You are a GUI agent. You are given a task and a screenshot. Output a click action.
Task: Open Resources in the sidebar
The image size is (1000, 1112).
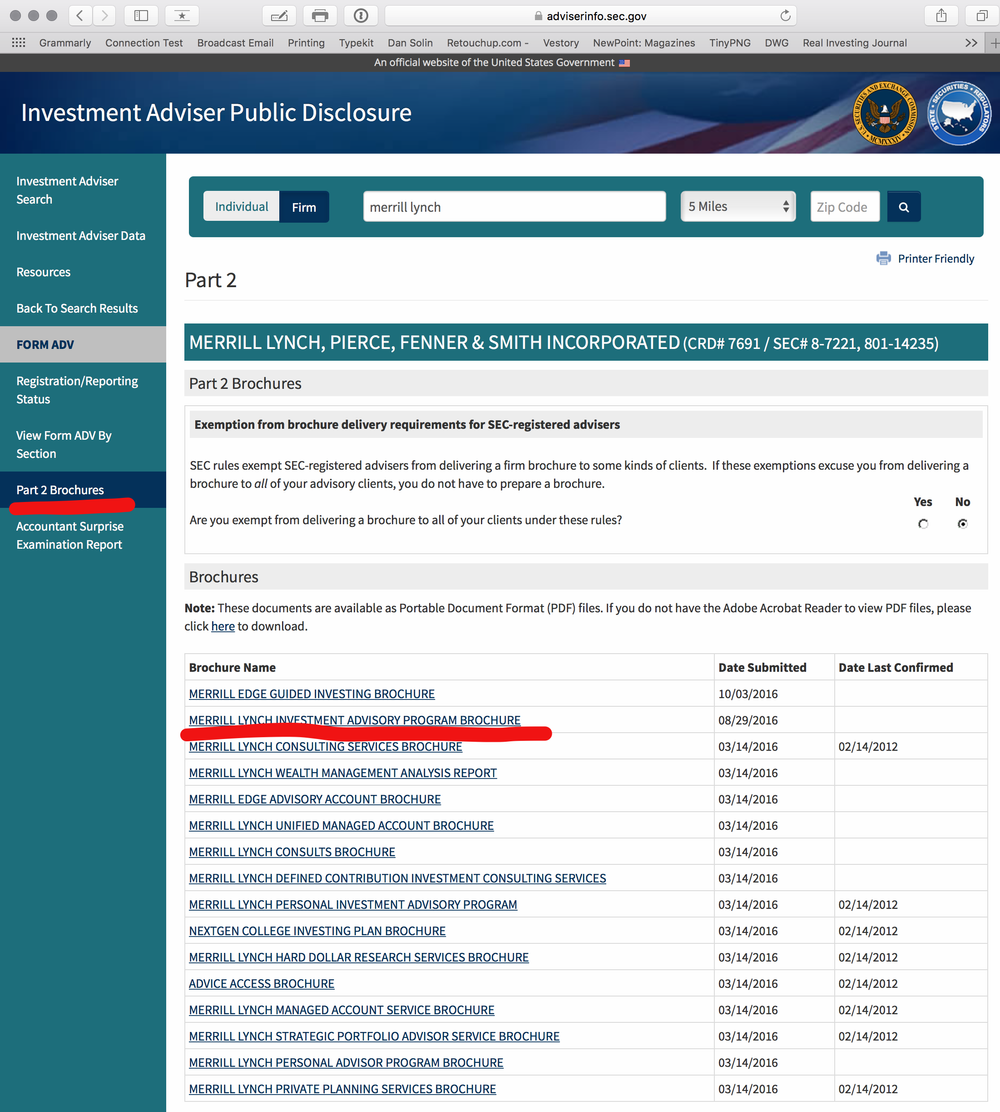(43, 272)
